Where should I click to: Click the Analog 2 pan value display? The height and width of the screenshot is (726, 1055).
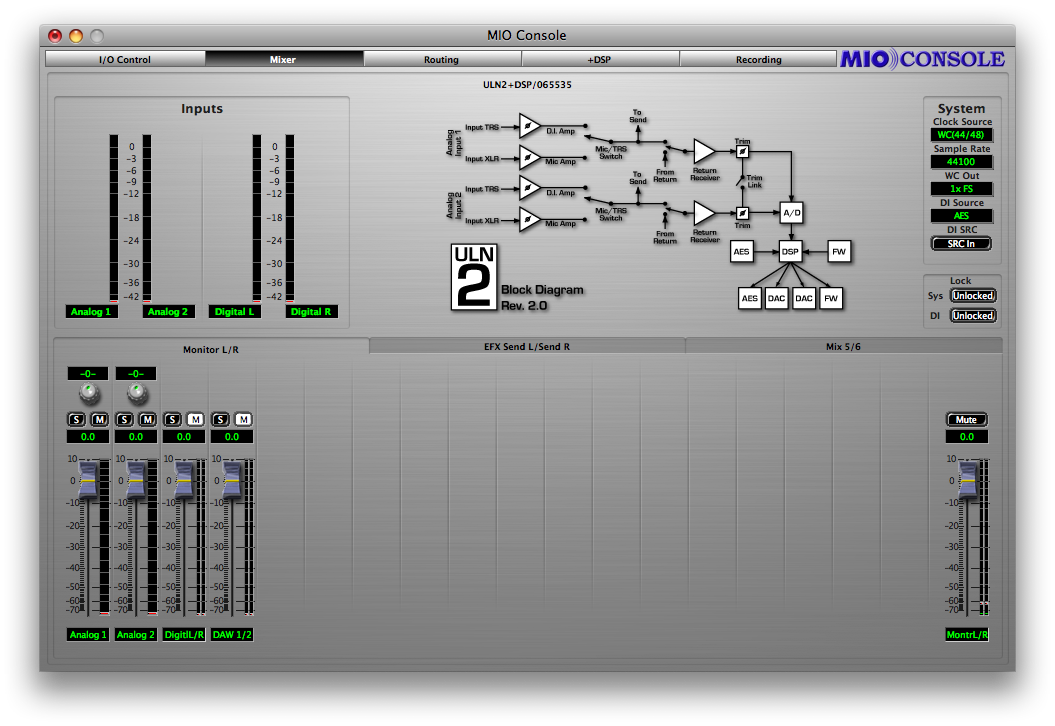point(135,373)
